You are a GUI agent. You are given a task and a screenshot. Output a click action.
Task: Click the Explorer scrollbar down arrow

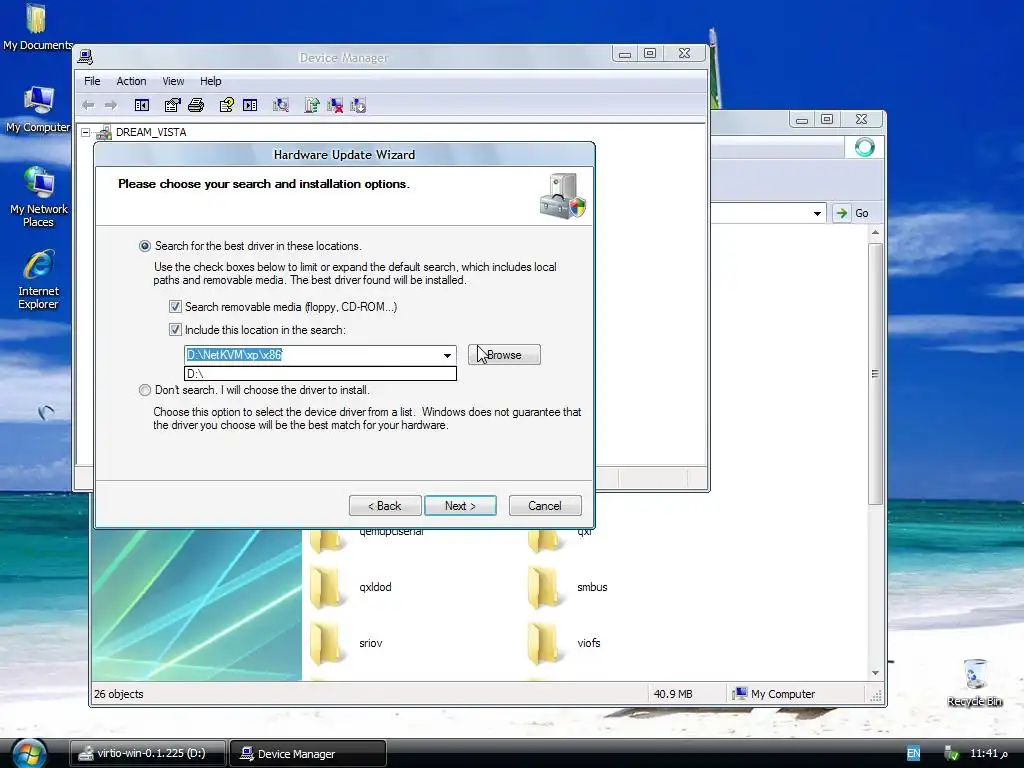875,673
